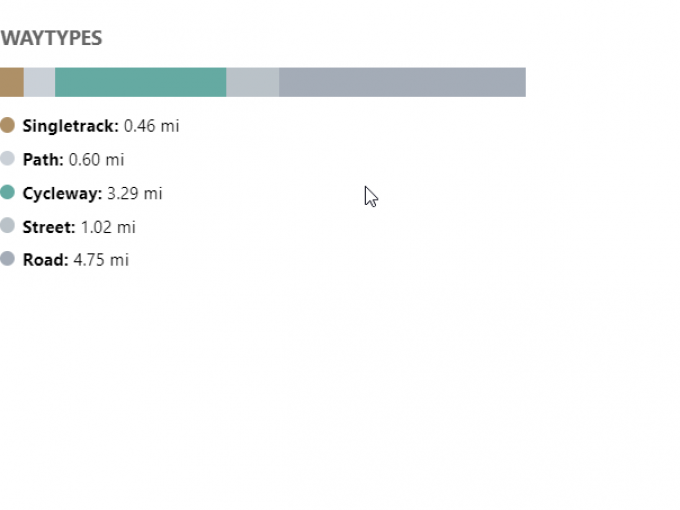Image resolution: width=680 pixels, height=510 pixels.
Task: Click the 4.75 mi Road distance
Action: pyautogui.click(x=101, y=260)
